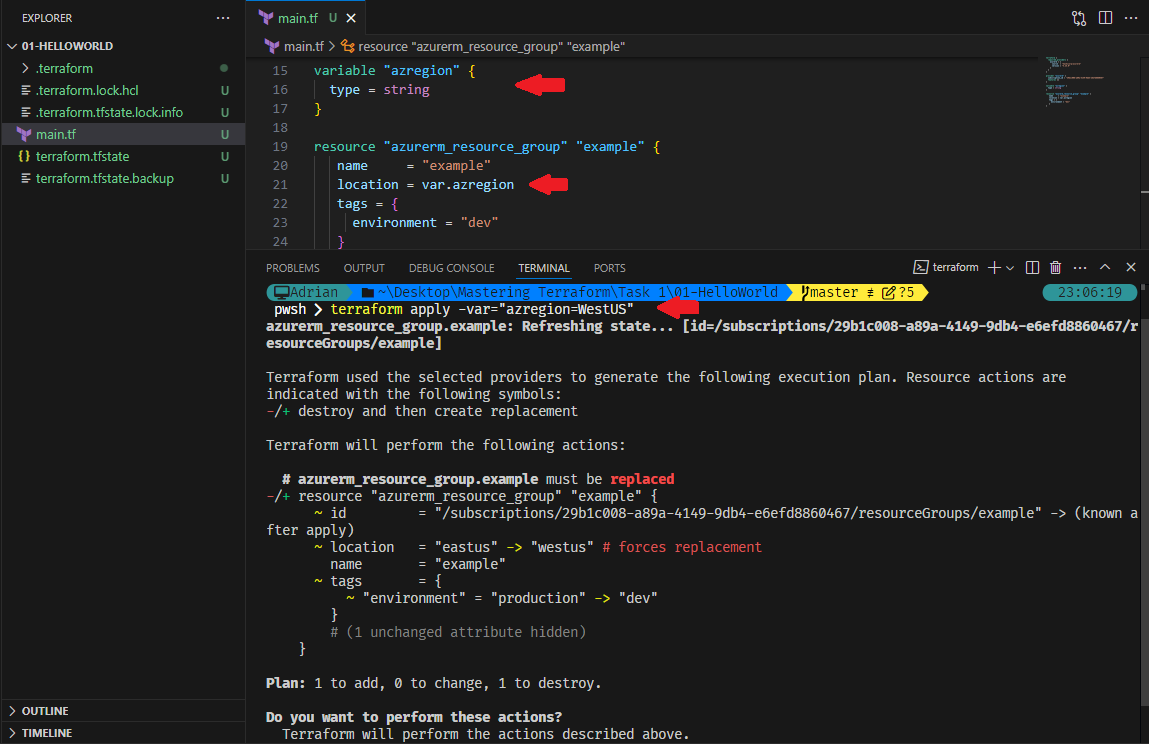This screenshot has height=744, width=1149.
Task: Click the "Plan: 1 to add" summary line
Action: point(433,683)
